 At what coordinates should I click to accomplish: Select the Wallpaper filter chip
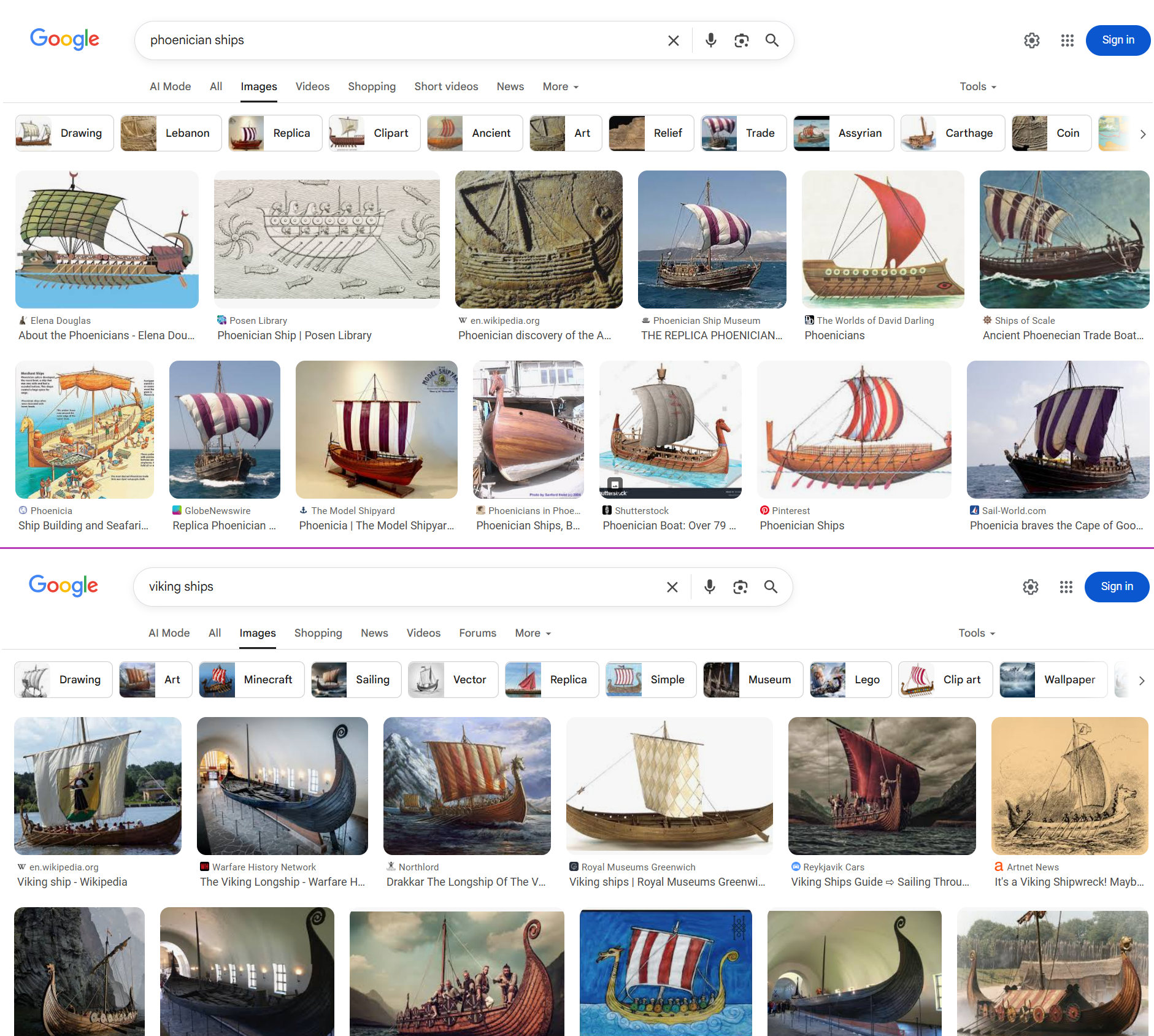[1053, 680]
